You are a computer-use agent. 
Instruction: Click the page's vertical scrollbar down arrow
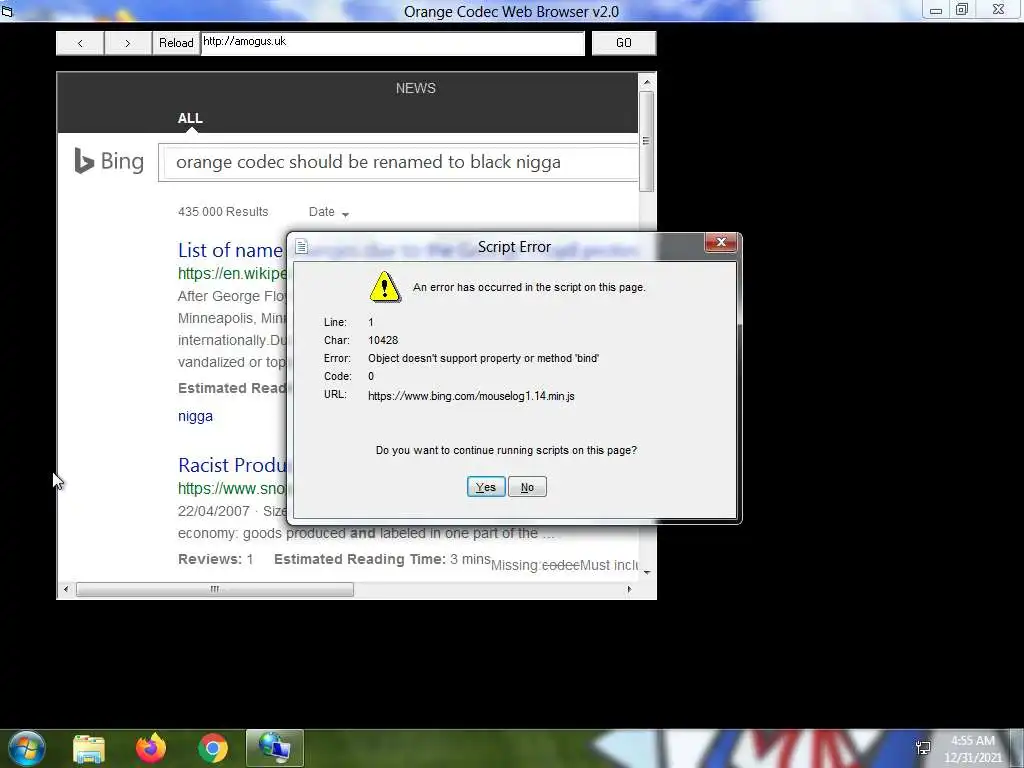point(647,573)
